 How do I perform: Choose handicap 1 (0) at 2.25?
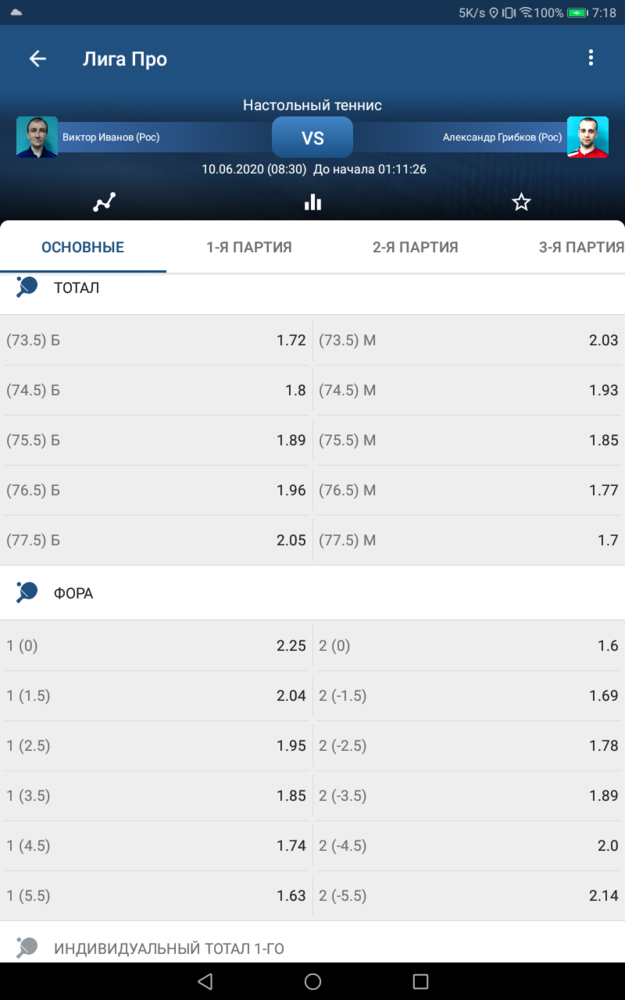click(x=156, y=645)
